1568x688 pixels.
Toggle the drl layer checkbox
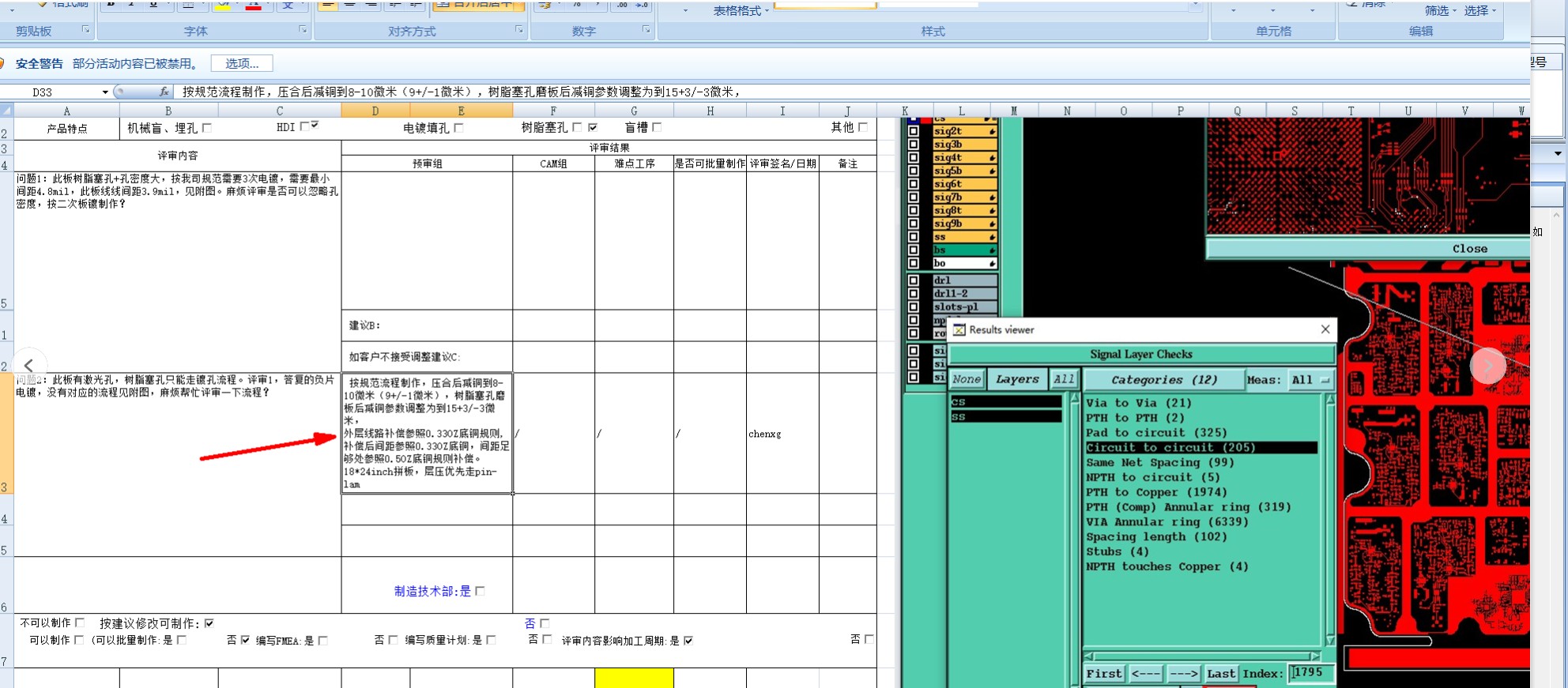pos(914,280)
